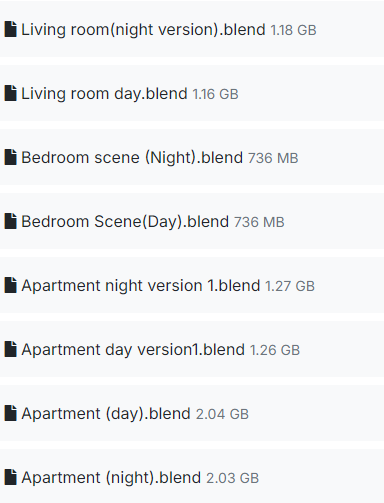Image resolution: width=384 pixels, height=503 pixels.
Task: Select the Bedroom scene (Night).blend file icon
Action: 10,157
